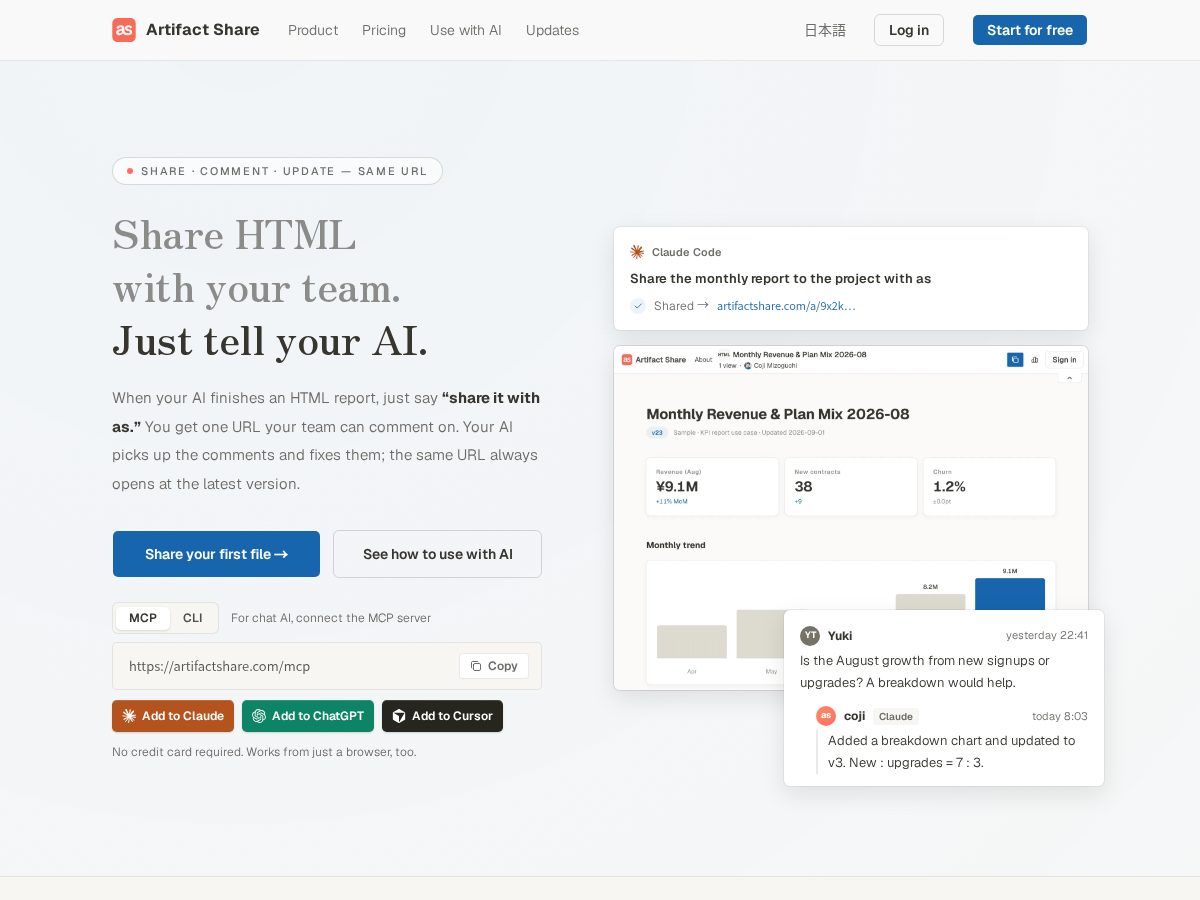Click the Shared checkmark icon

[x=638, y=306]
